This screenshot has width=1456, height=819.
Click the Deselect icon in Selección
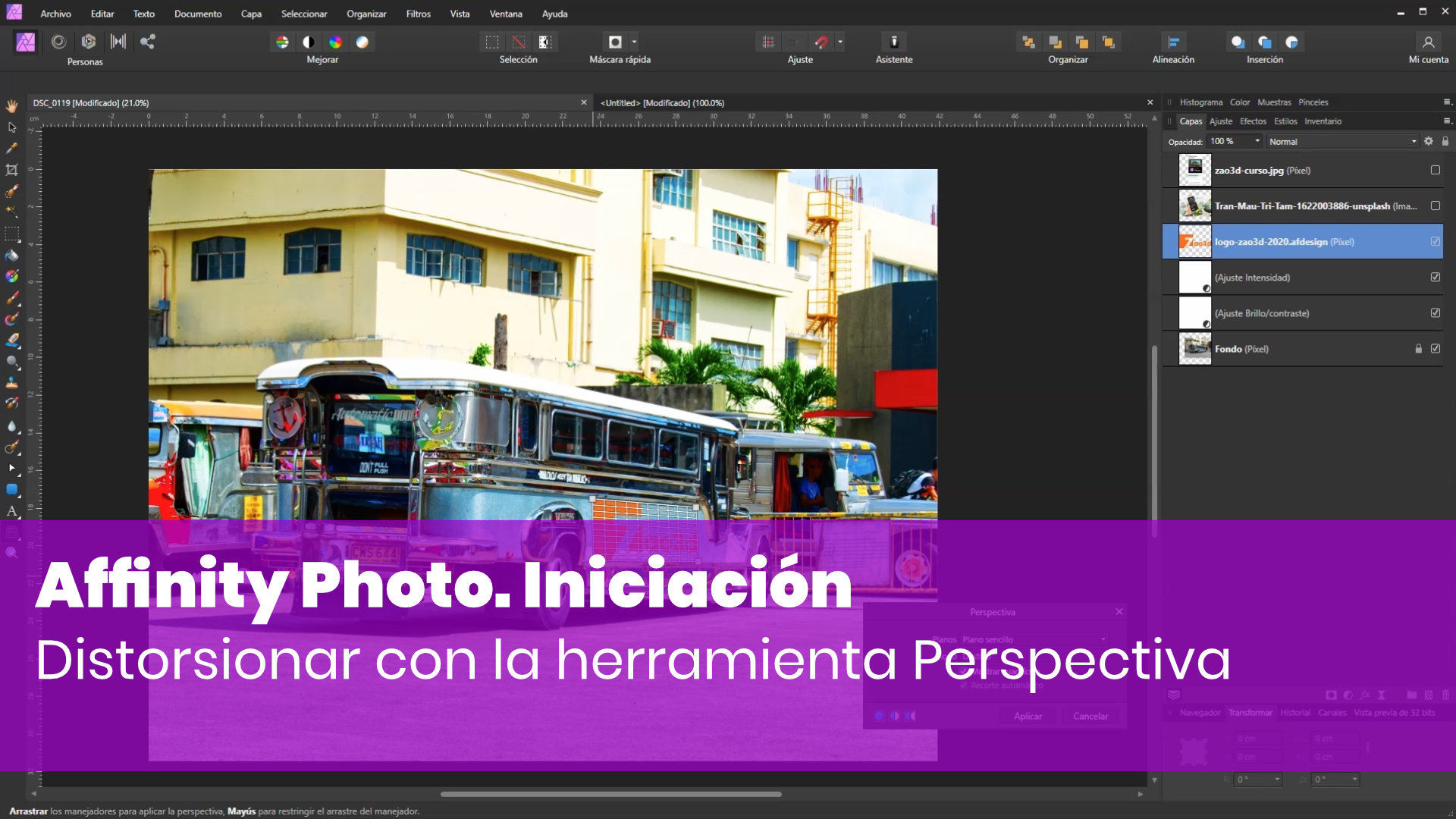519,42
